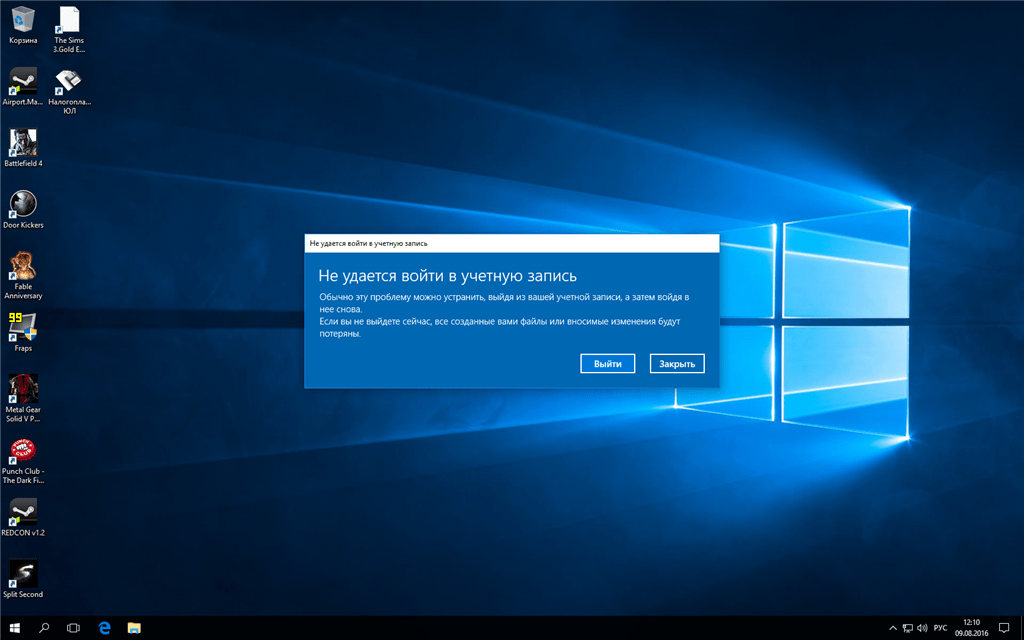The height and width of the screenshot is (640, 1024).
Task: Open Task View from the taskbar
Action: click(73, 628)
